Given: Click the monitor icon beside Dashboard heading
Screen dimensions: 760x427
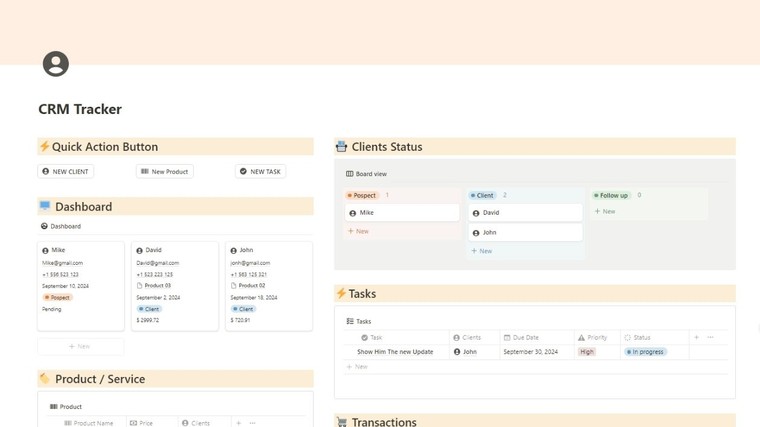Looking at the screenshot, I should click(x=45, y=206).
